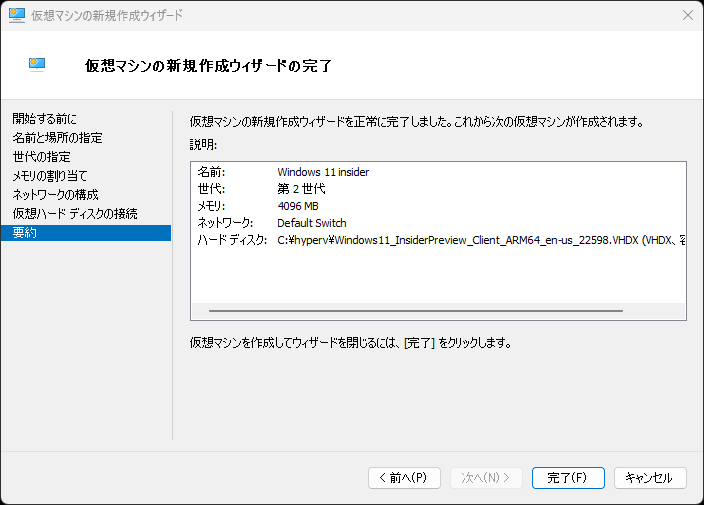Open the 開始する前に step
This screenshot has height=505, width=704.
point(44,119)
